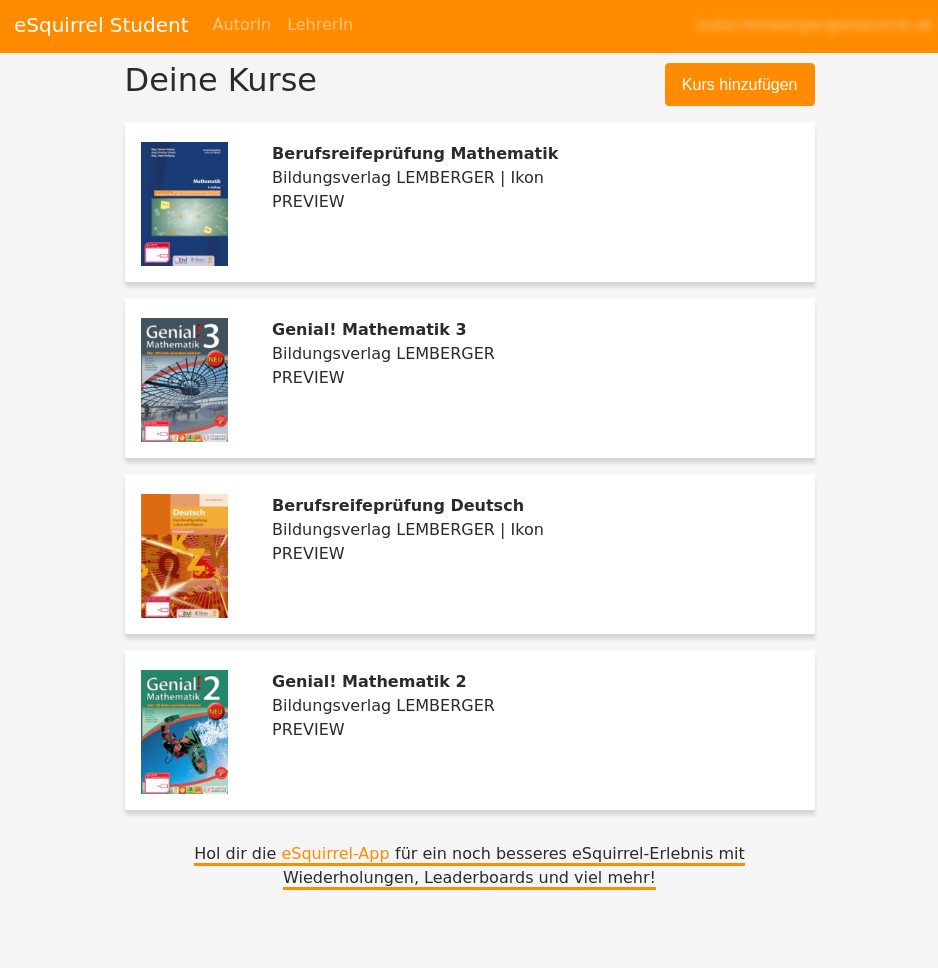Click the eSquirrel Student brand logo
The width and height of the screenshot is (938, 968).
tap(101, 25)
